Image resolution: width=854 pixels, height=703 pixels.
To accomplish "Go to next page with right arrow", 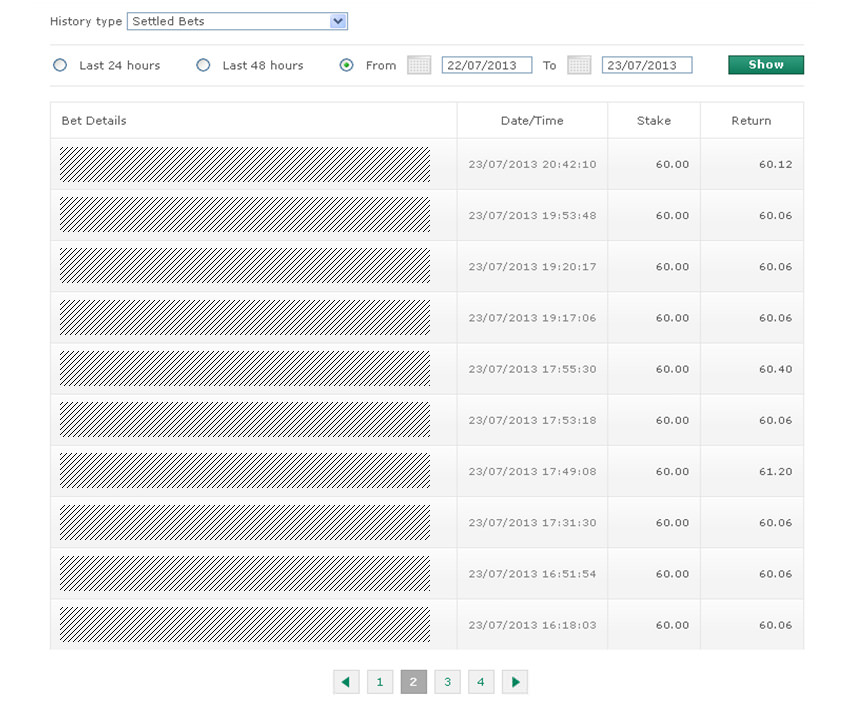I will coord(515,682).
